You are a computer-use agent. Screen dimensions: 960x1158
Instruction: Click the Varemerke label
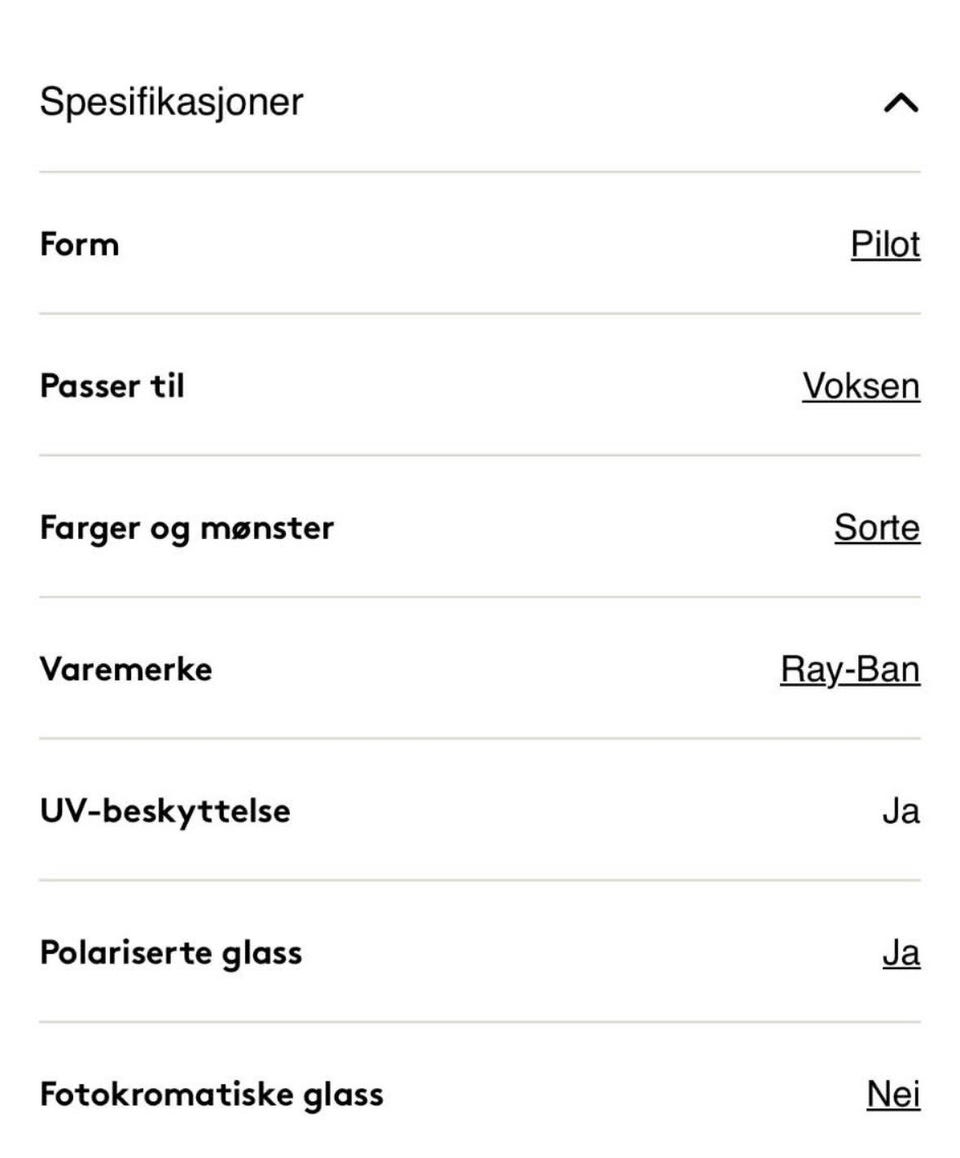pyautogui.click(x=126, y=670)
